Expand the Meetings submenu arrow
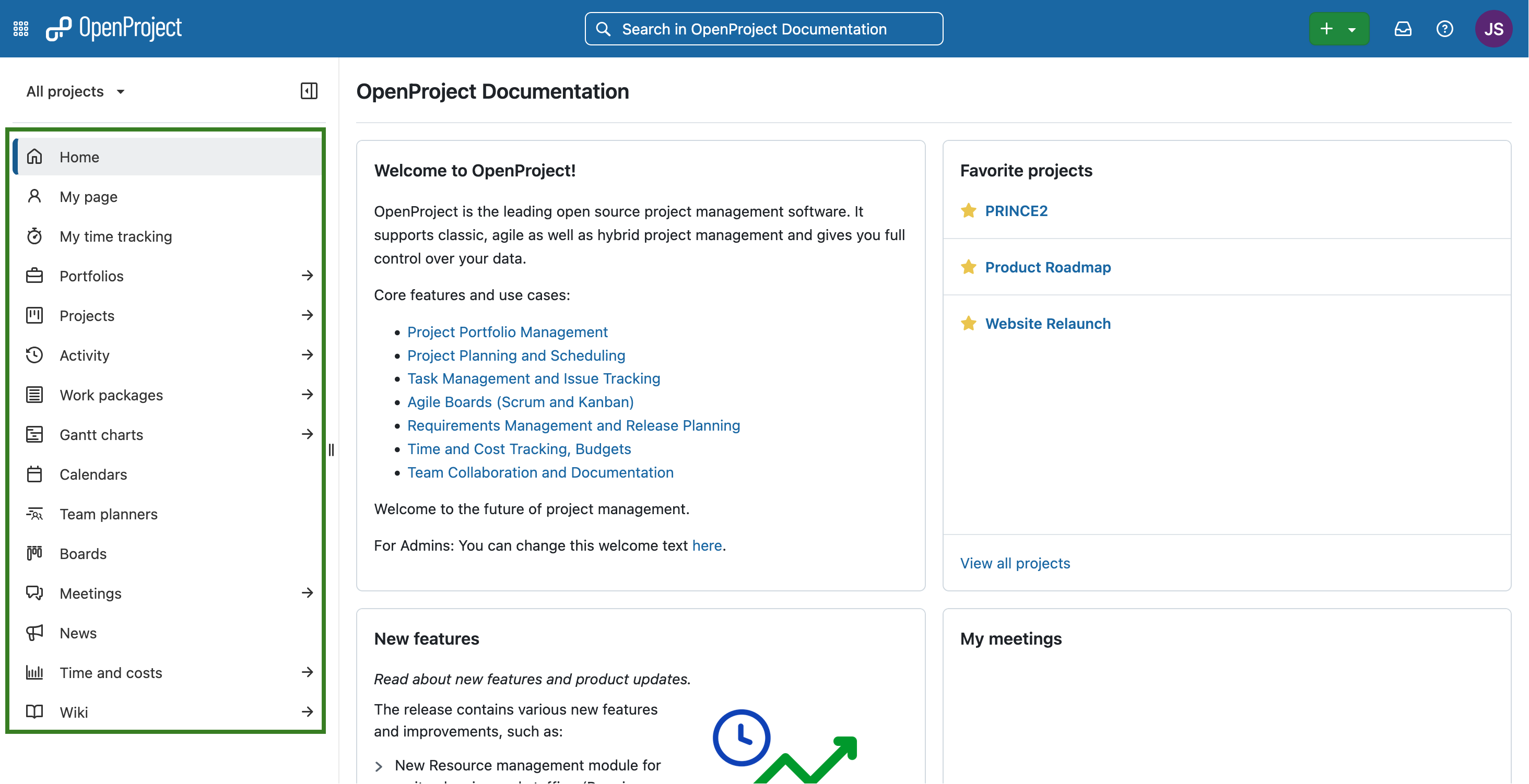Viewport: 1529px width, 784px height. (307, 593)
